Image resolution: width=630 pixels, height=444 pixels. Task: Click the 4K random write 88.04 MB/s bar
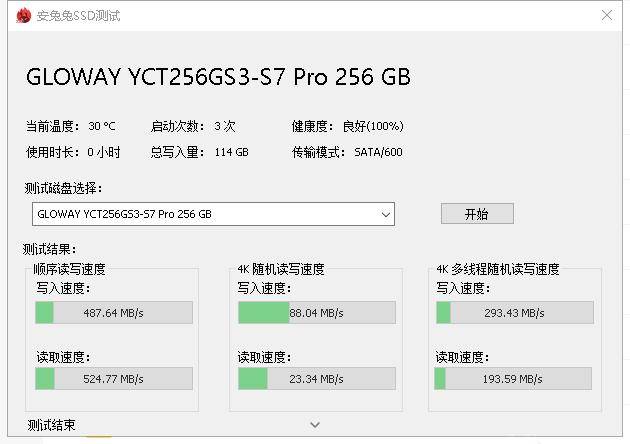click(316, 313)
